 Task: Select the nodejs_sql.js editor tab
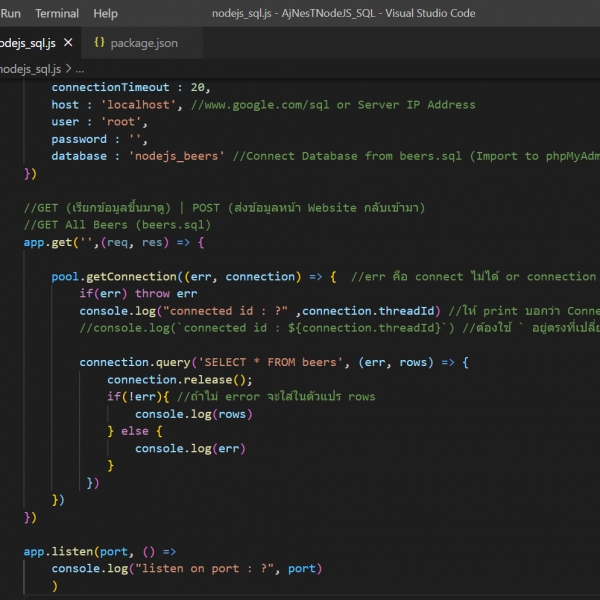[26, 44]
